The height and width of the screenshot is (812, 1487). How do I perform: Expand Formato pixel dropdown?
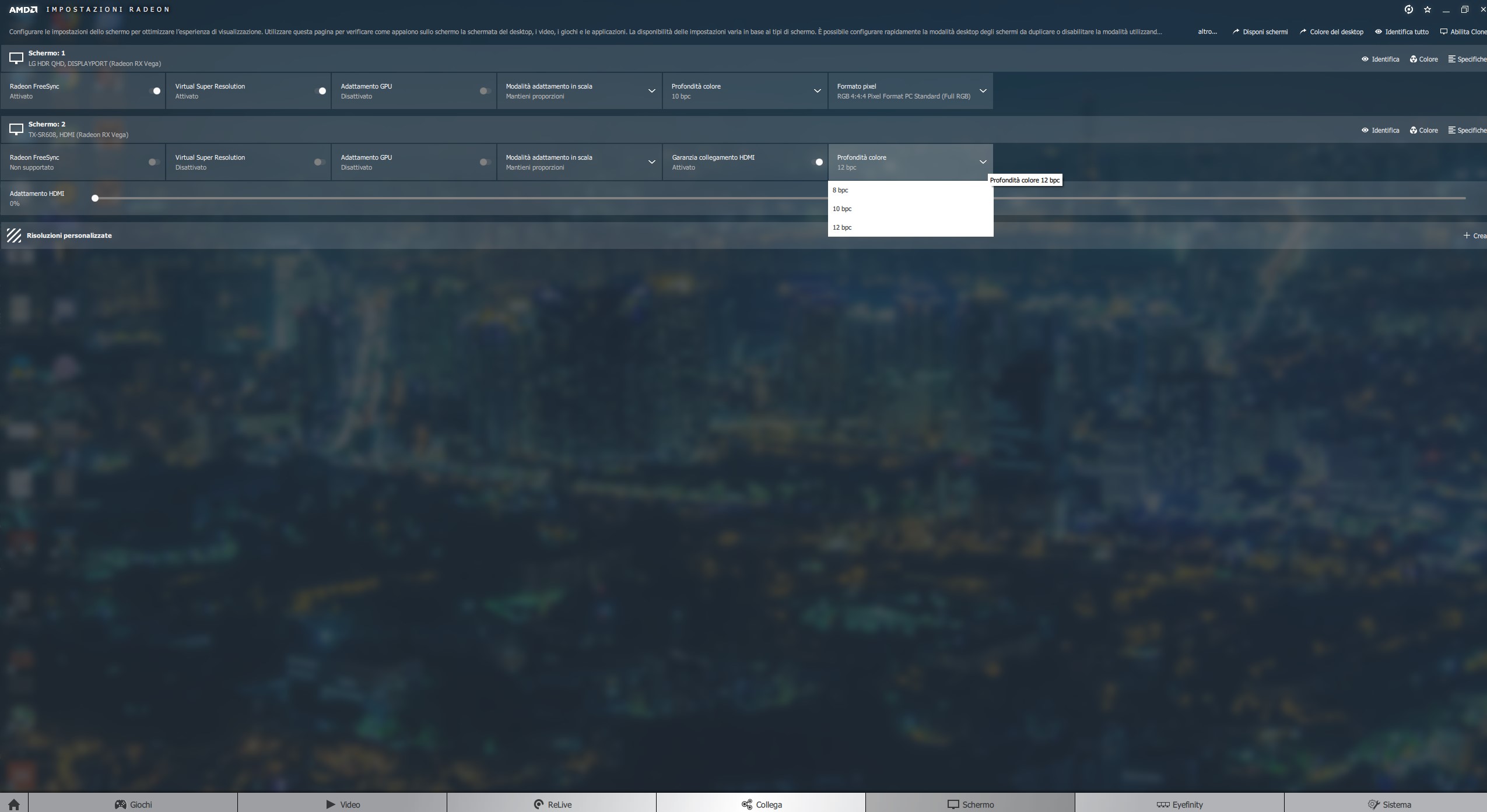pyautogui.click(x=983, y=91)
